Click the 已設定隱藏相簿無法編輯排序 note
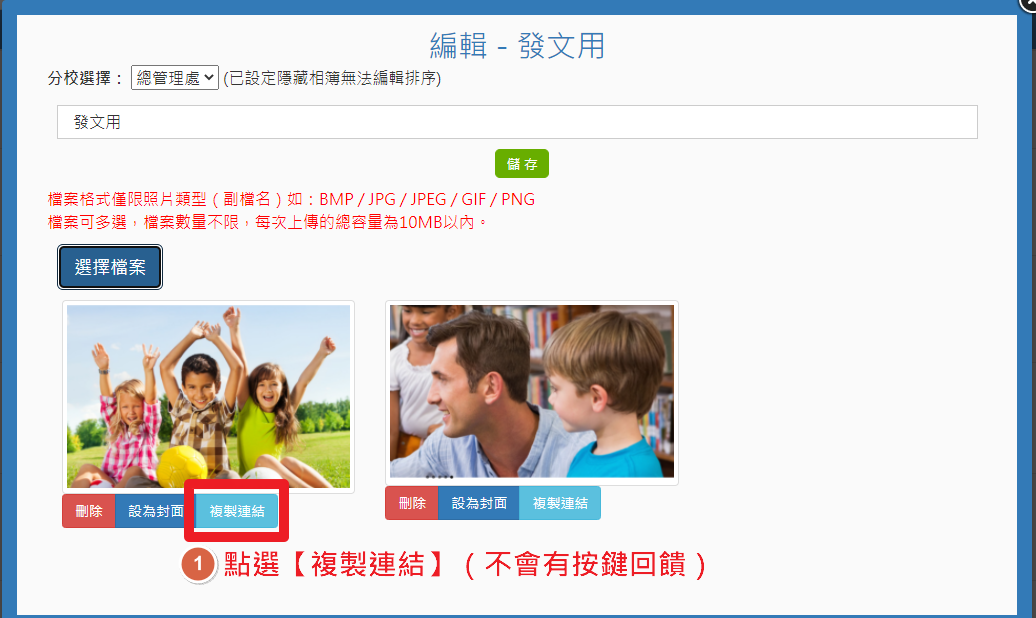Screen dimensions: 1036x618 pos(332,78)
